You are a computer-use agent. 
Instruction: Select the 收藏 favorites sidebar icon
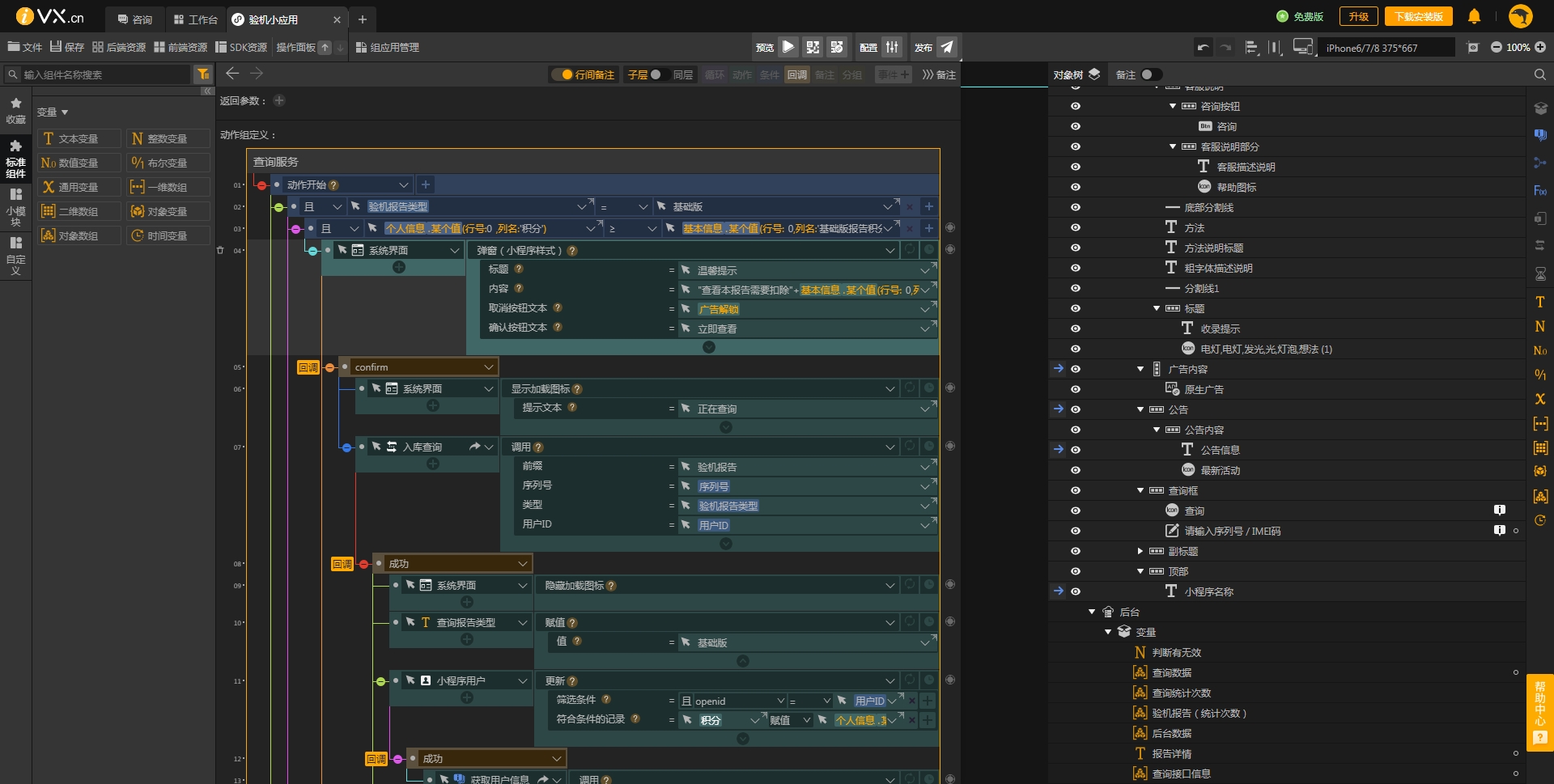(x=15, y=111)
